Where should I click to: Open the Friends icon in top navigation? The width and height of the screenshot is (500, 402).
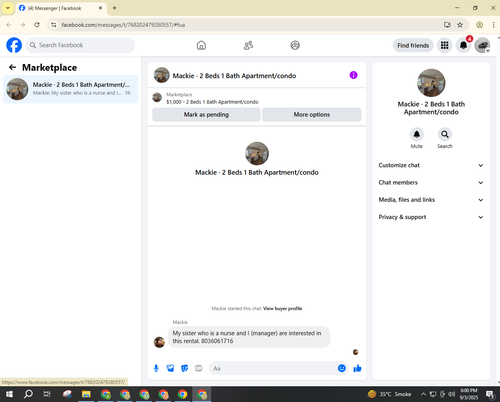point(248,45)
